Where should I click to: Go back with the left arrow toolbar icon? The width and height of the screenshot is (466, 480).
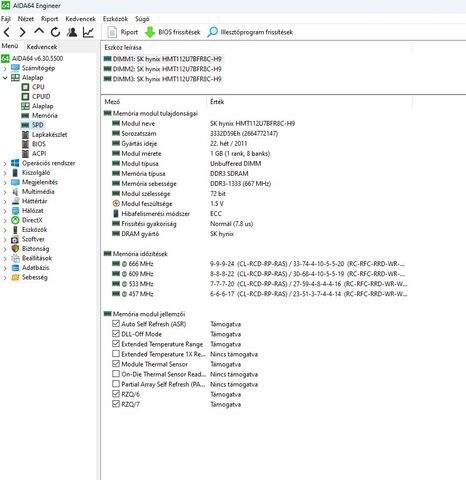pos(7,32)
